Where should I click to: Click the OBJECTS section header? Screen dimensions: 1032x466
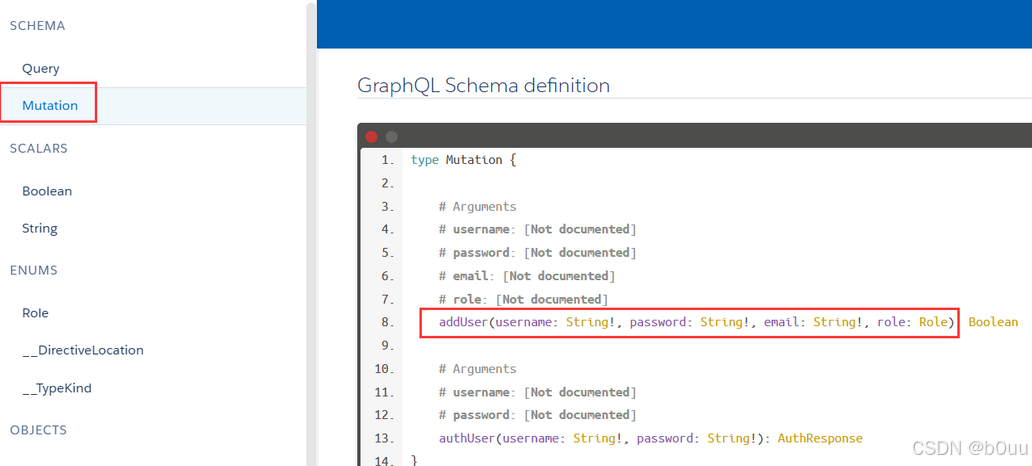pyautogui.click(x=38, y=430)
